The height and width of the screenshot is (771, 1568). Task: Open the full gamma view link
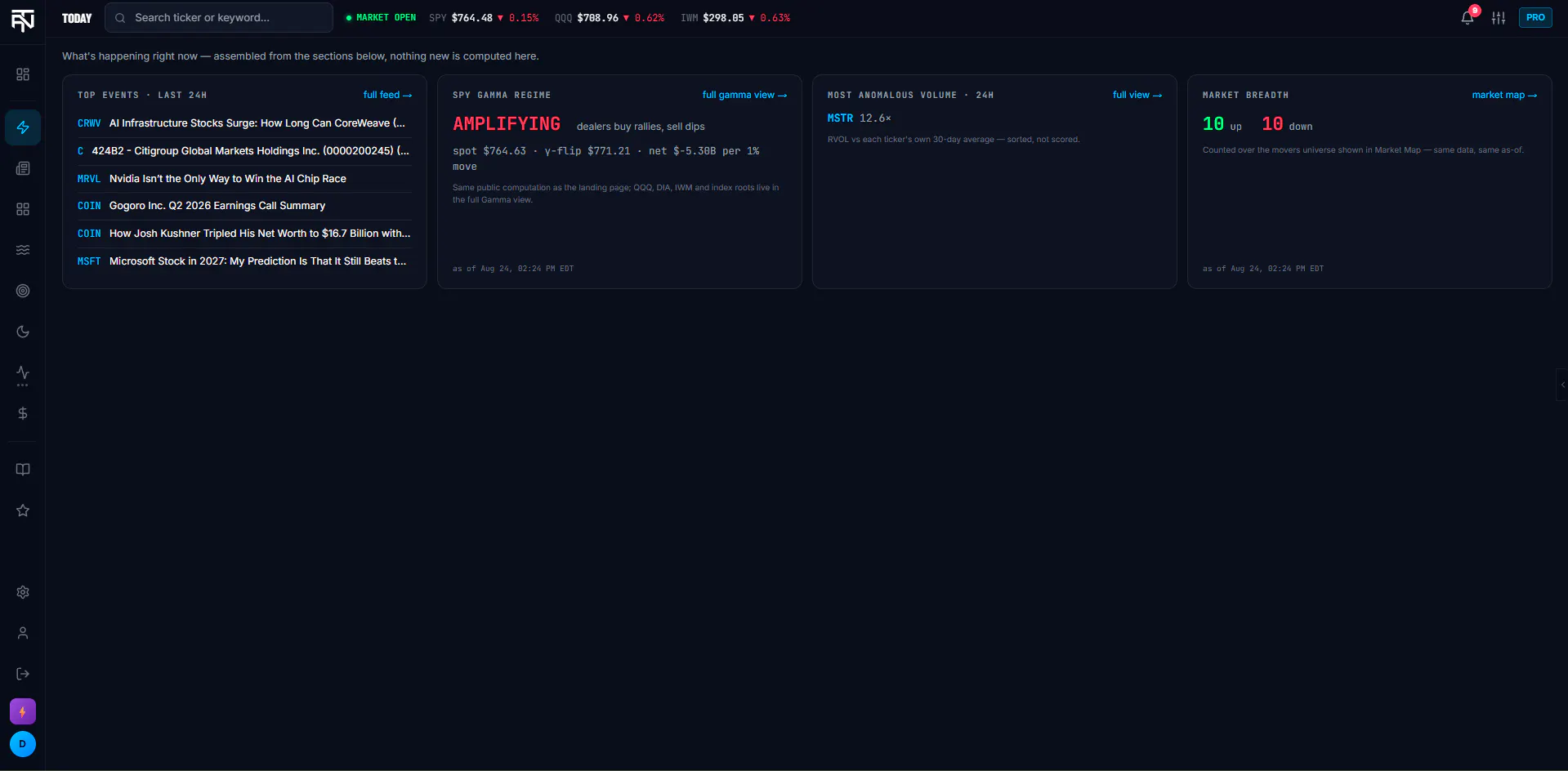[x=744, y=95]
